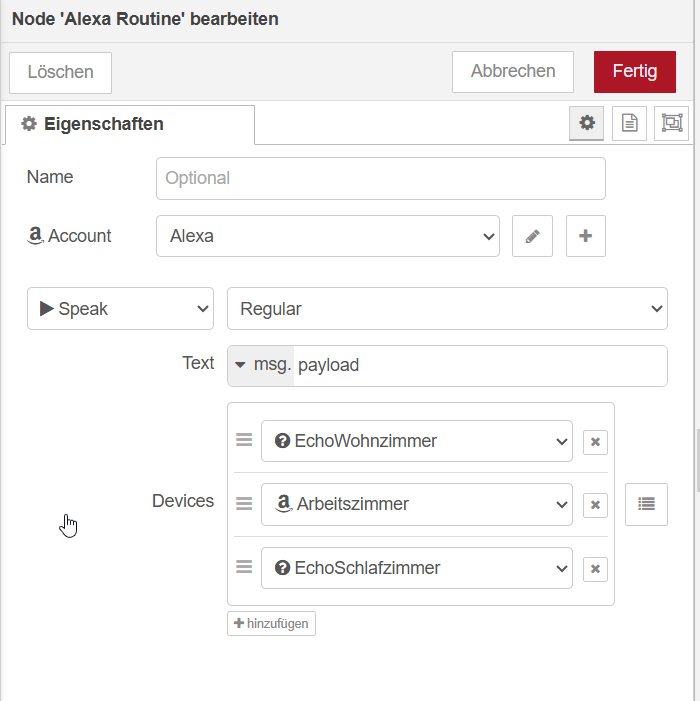Switch to the Eigenschaften tab
The height and width of the screenshot is (701, 700).
tap(130, 124)
